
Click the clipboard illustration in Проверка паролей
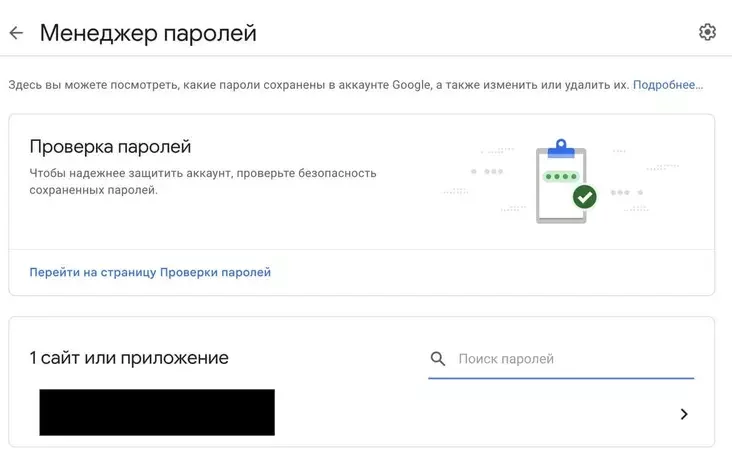[x=562, y=181]
